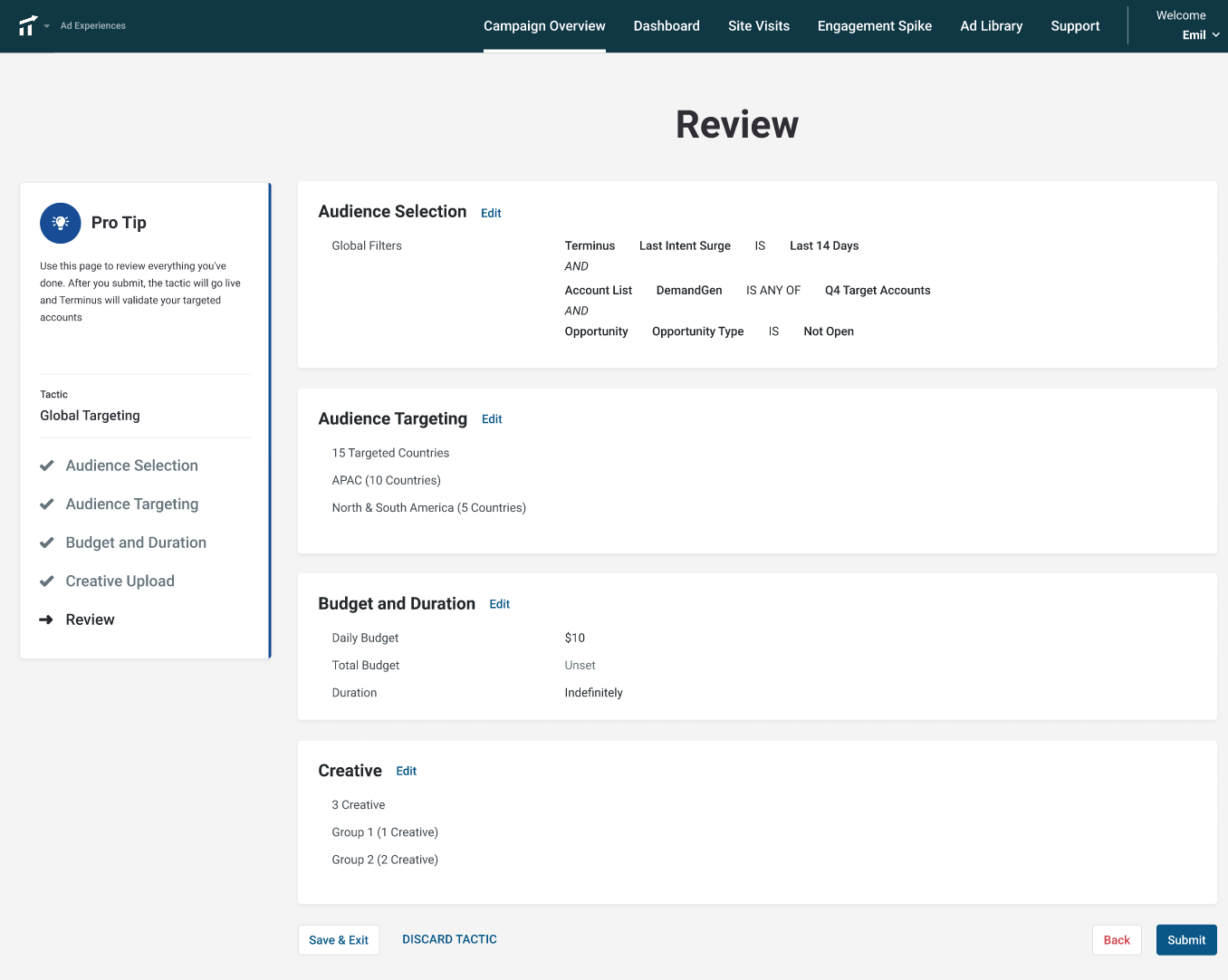Screen dimensions: 1228x980
Task: Expand the Welcome Emil user menu
Action: pyautogui.click(x=1187, y=25)
